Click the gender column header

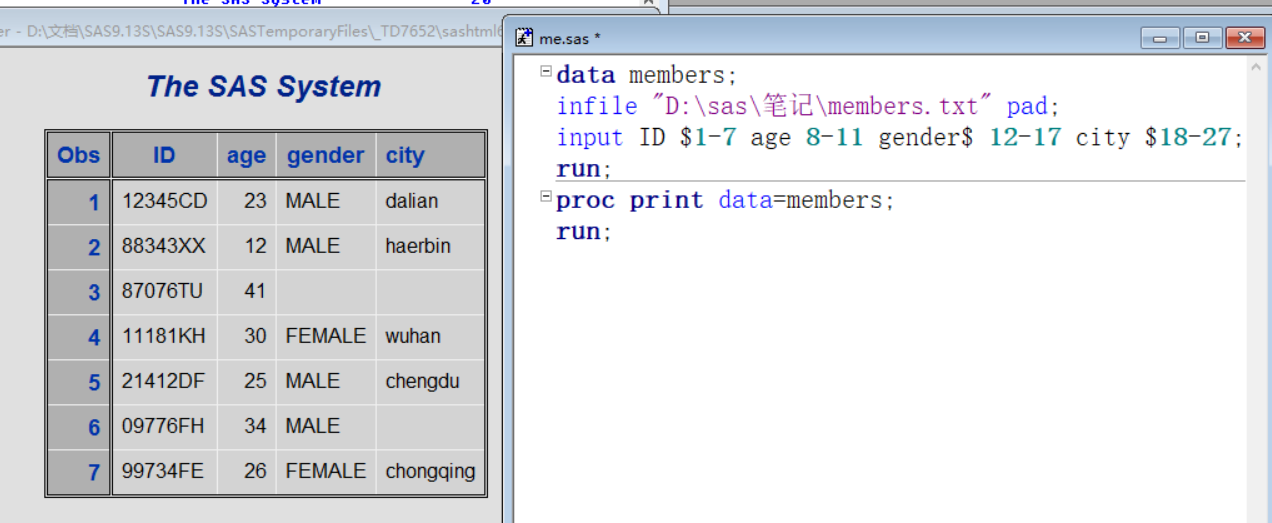click(x=326, y=155)
